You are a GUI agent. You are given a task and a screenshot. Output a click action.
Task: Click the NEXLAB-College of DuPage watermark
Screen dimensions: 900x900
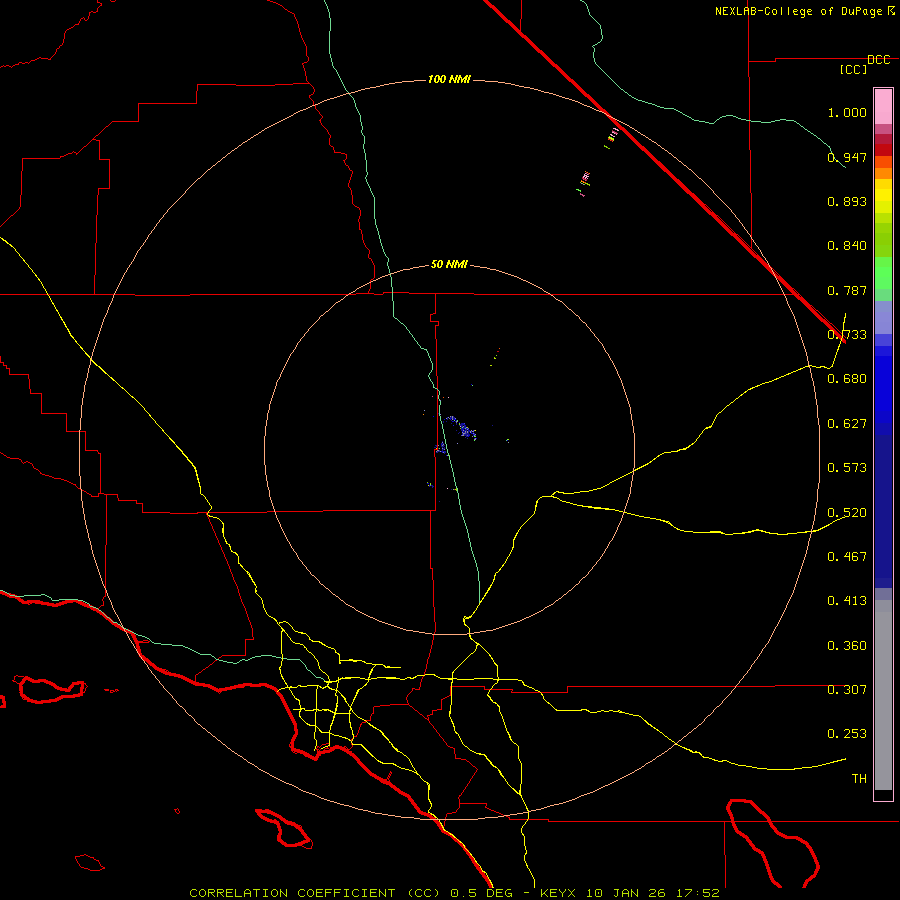(x=804, y=11)
